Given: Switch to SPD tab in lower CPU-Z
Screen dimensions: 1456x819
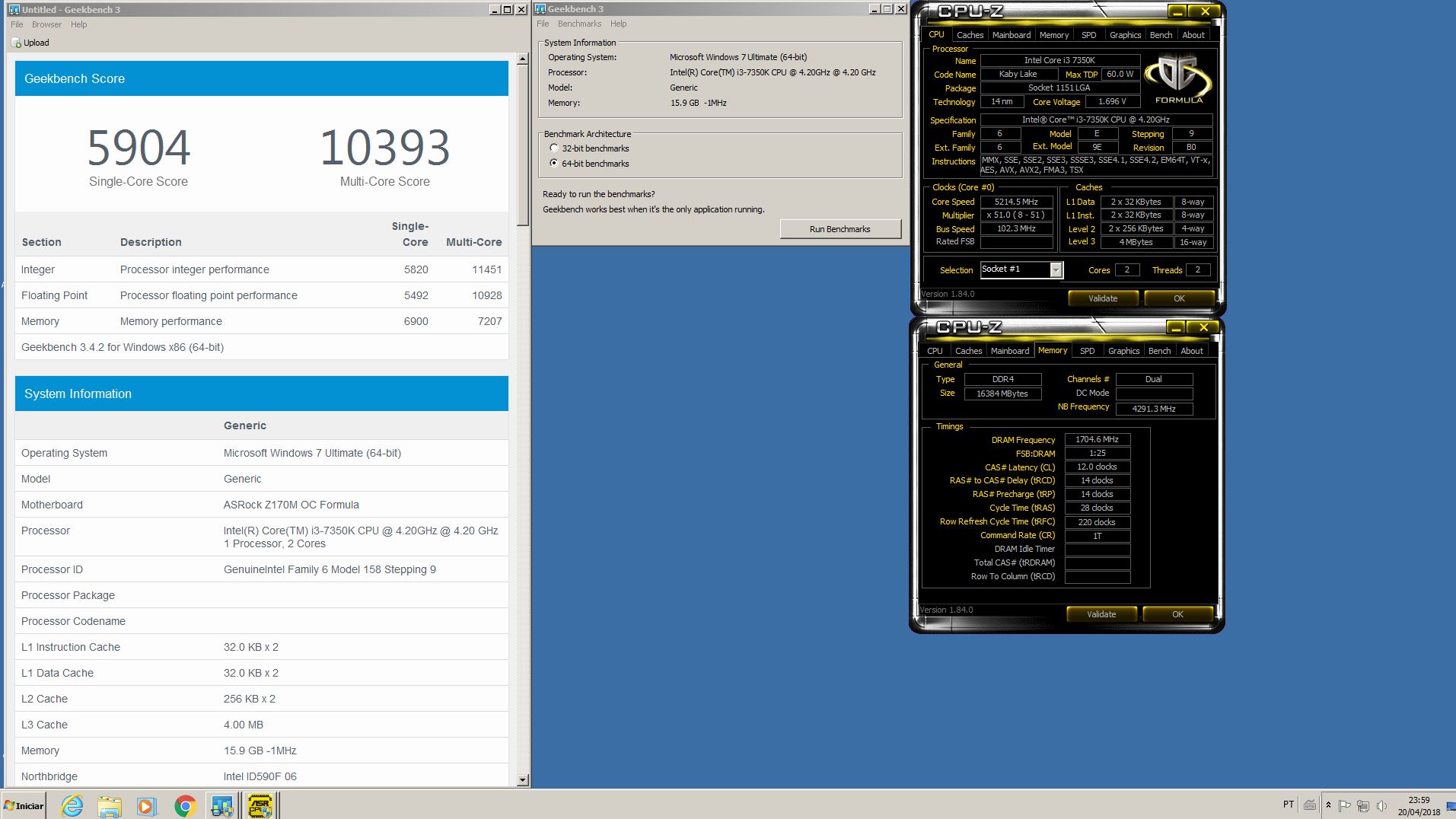Looking at the screenshot, I should pos(1088,351).
